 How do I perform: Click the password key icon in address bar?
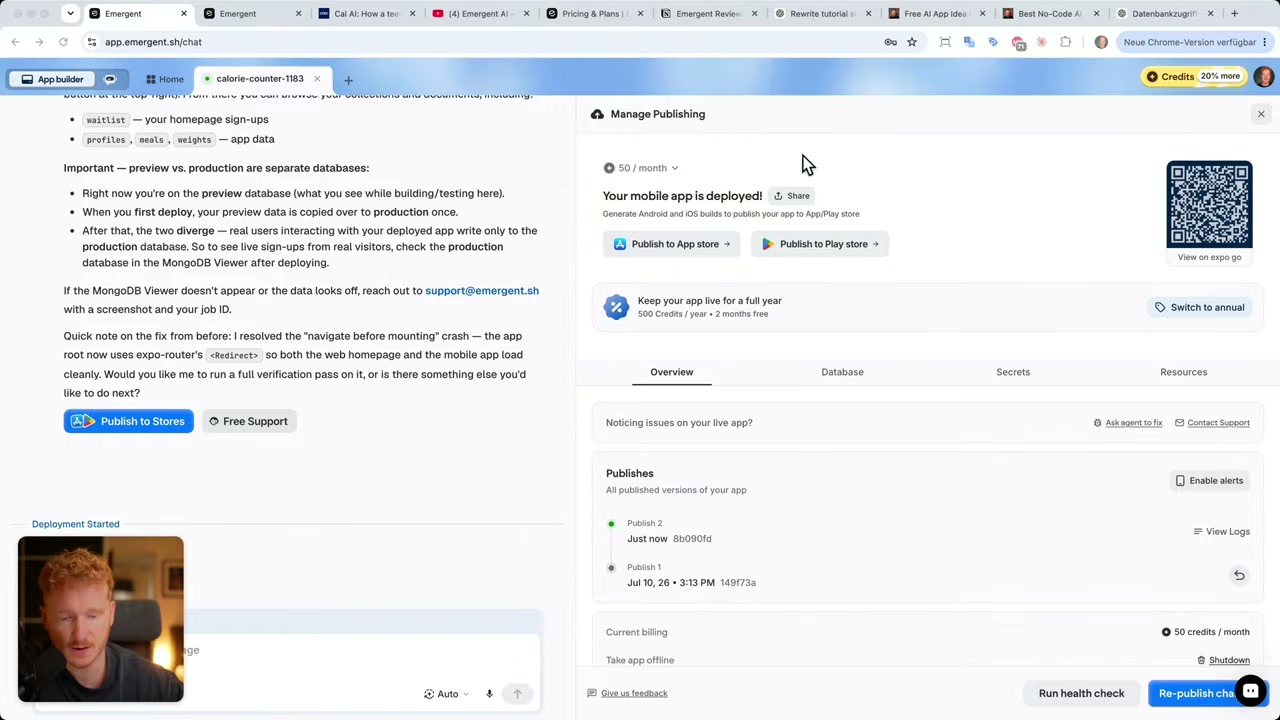coord(890,42)
